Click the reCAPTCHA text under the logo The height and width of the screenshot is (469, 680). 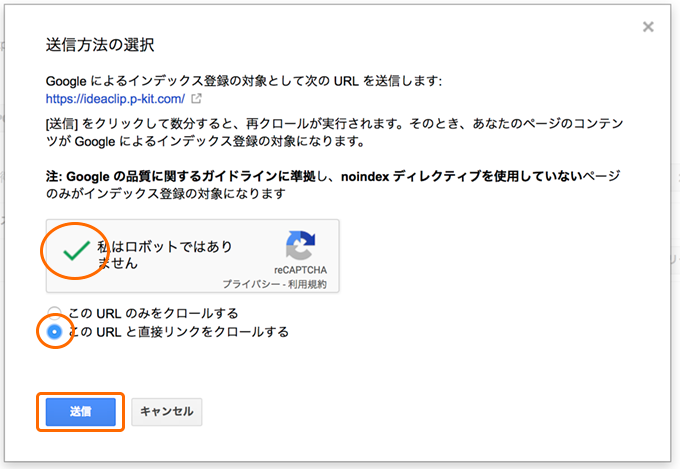coord(300,270)
